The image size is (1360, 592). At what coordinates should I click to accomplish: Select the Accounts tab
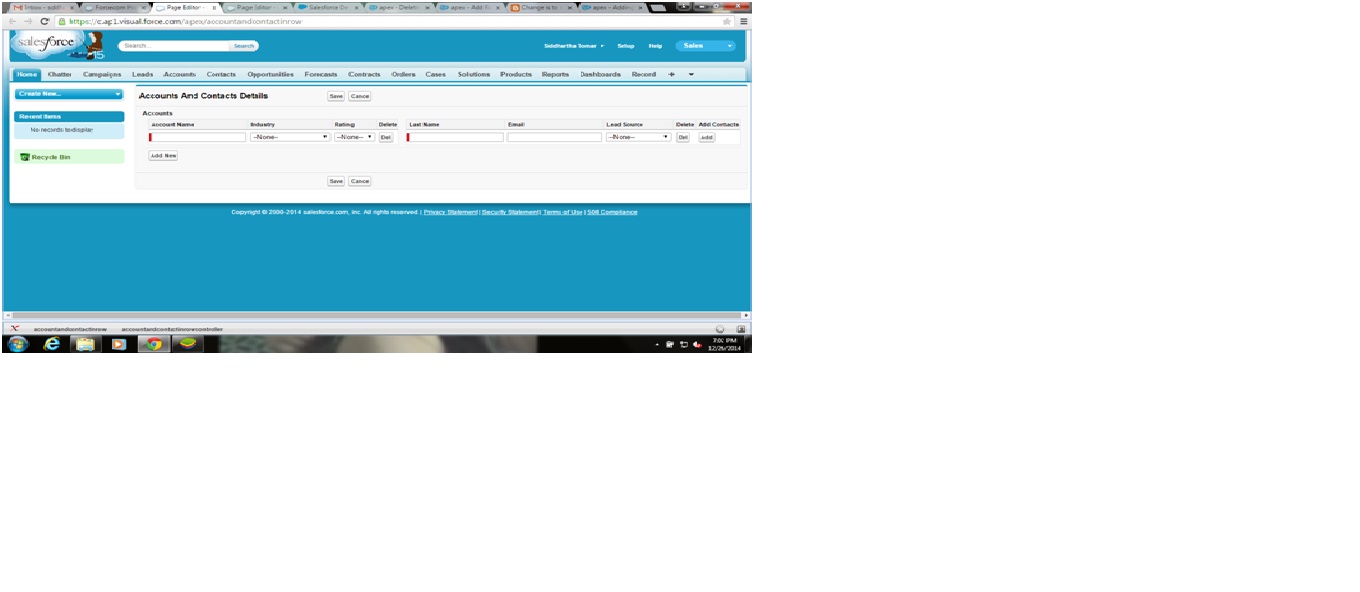click(180, 74)
